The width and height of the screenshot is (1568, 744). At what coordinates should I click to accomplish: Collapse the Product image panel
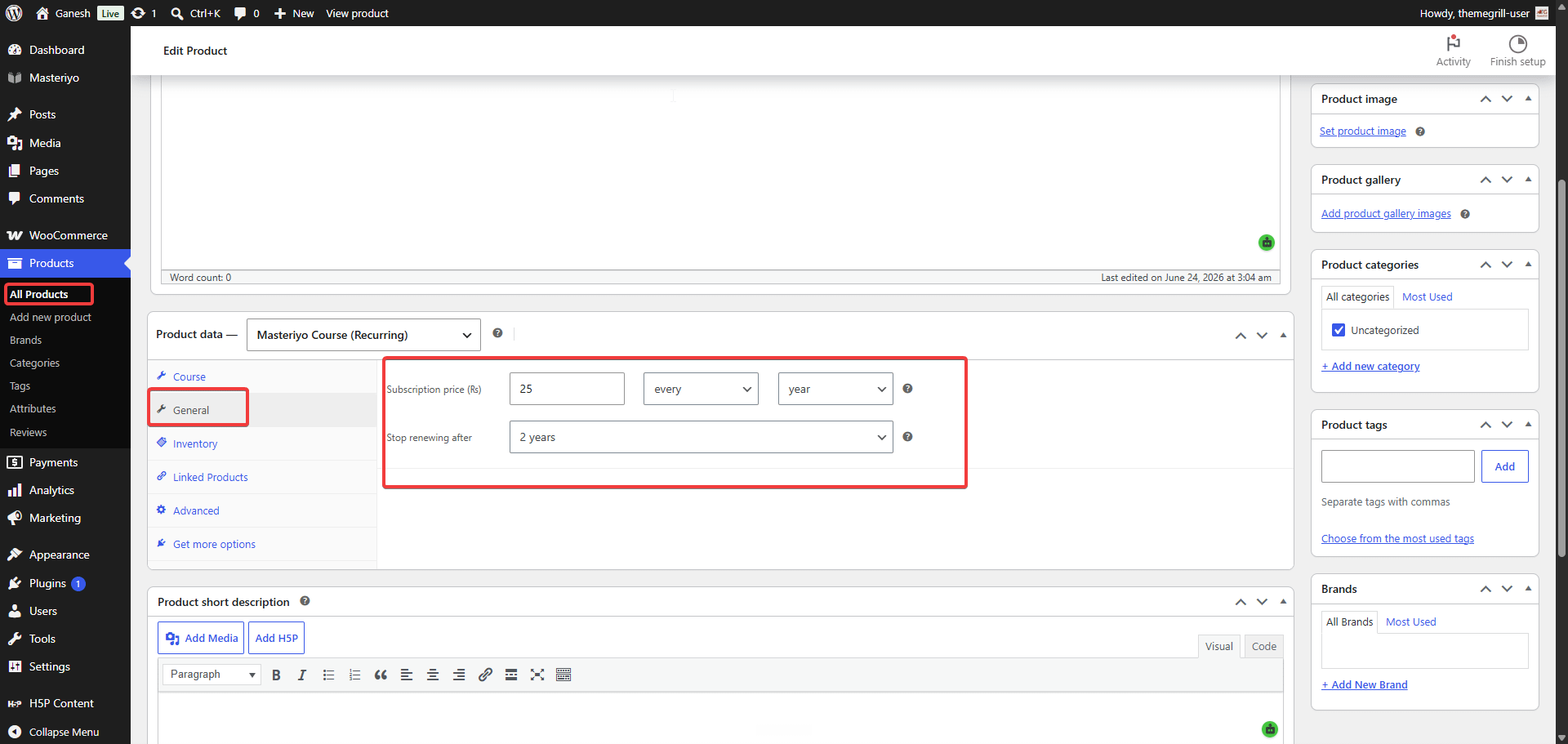1528,99
